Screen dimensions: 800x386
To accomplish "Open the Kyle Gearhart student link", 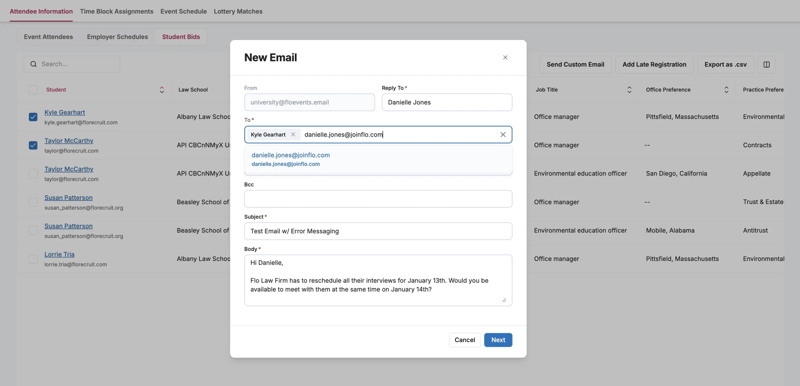I will tap(65, 112).
